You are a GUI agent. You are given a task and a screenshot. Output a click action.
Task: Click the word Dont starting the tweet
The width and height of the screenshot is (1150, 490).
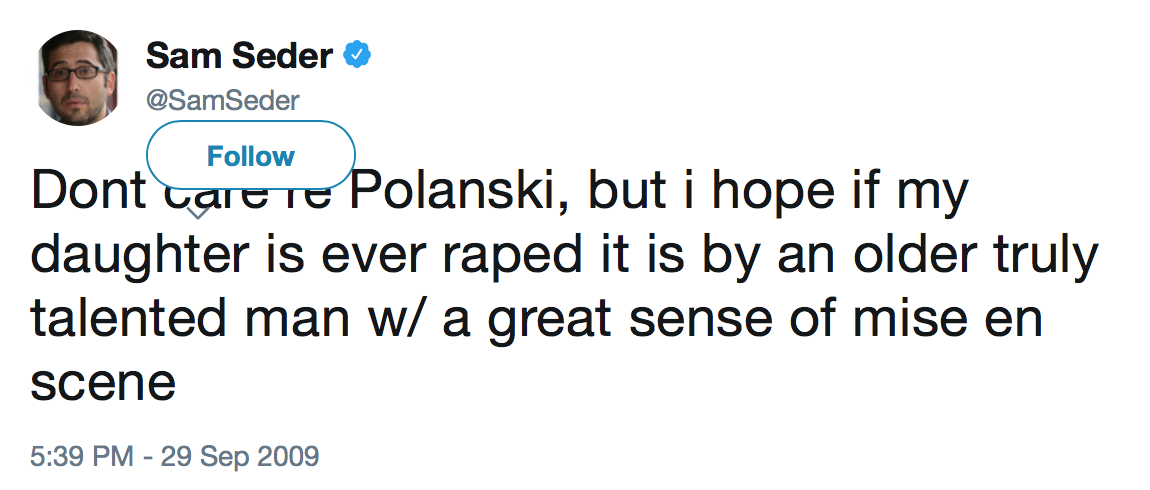(x=88, y=192)
